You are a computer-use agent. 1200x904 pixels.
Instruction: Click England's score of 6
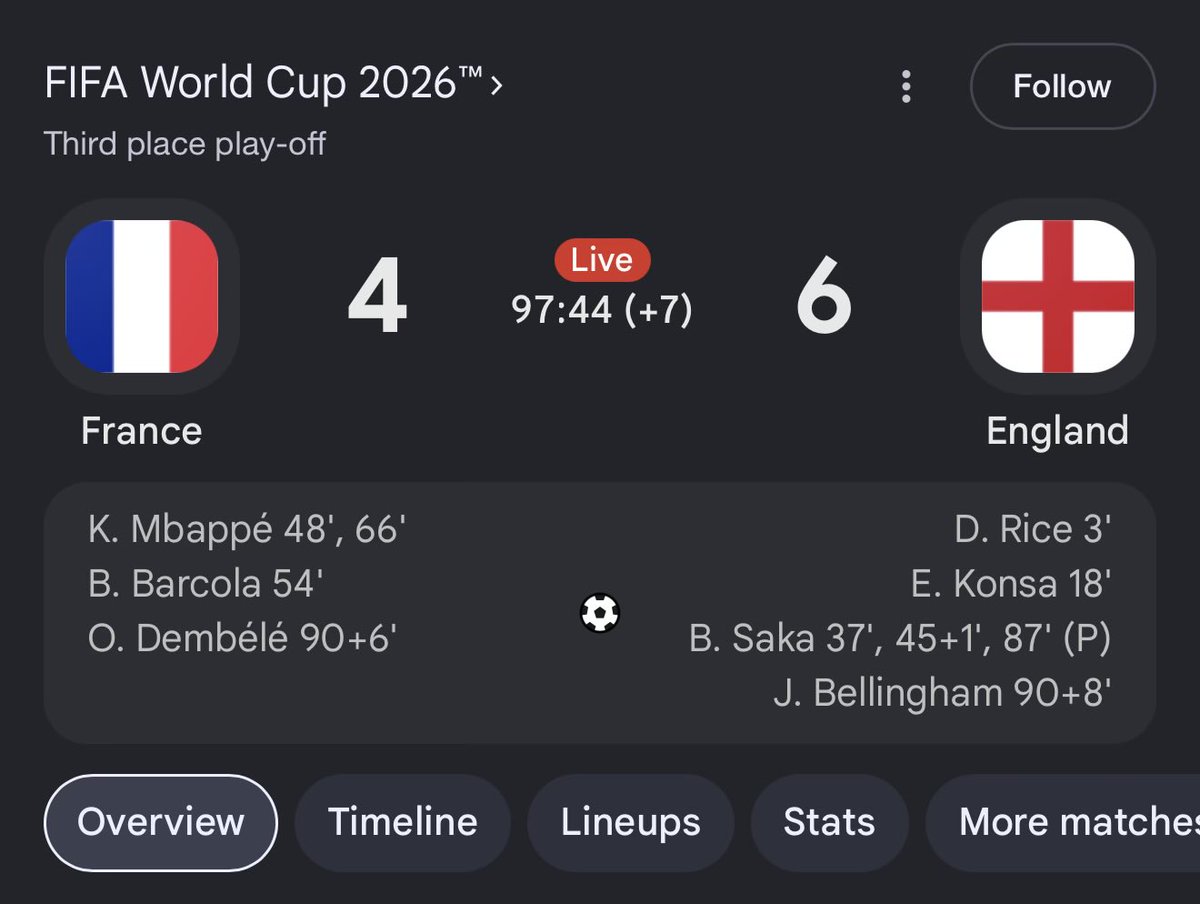[824, 297]
